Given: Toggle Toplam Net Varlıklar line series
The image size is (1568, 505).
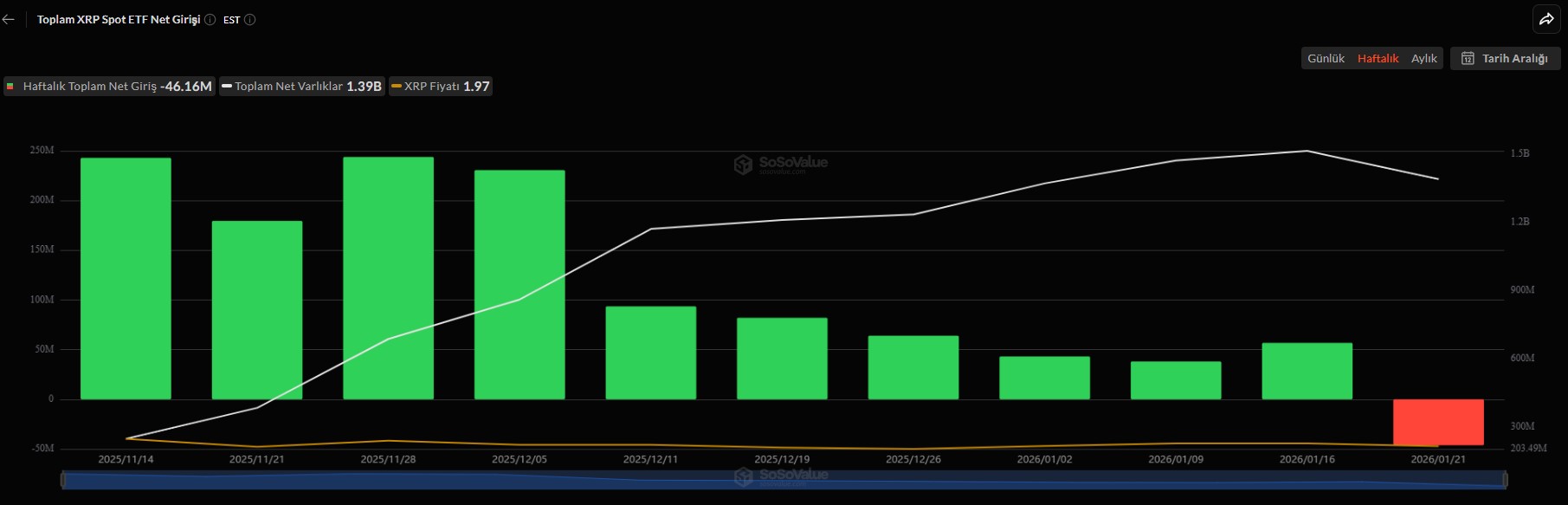Looking at the screenshot, I should [301, 87].
